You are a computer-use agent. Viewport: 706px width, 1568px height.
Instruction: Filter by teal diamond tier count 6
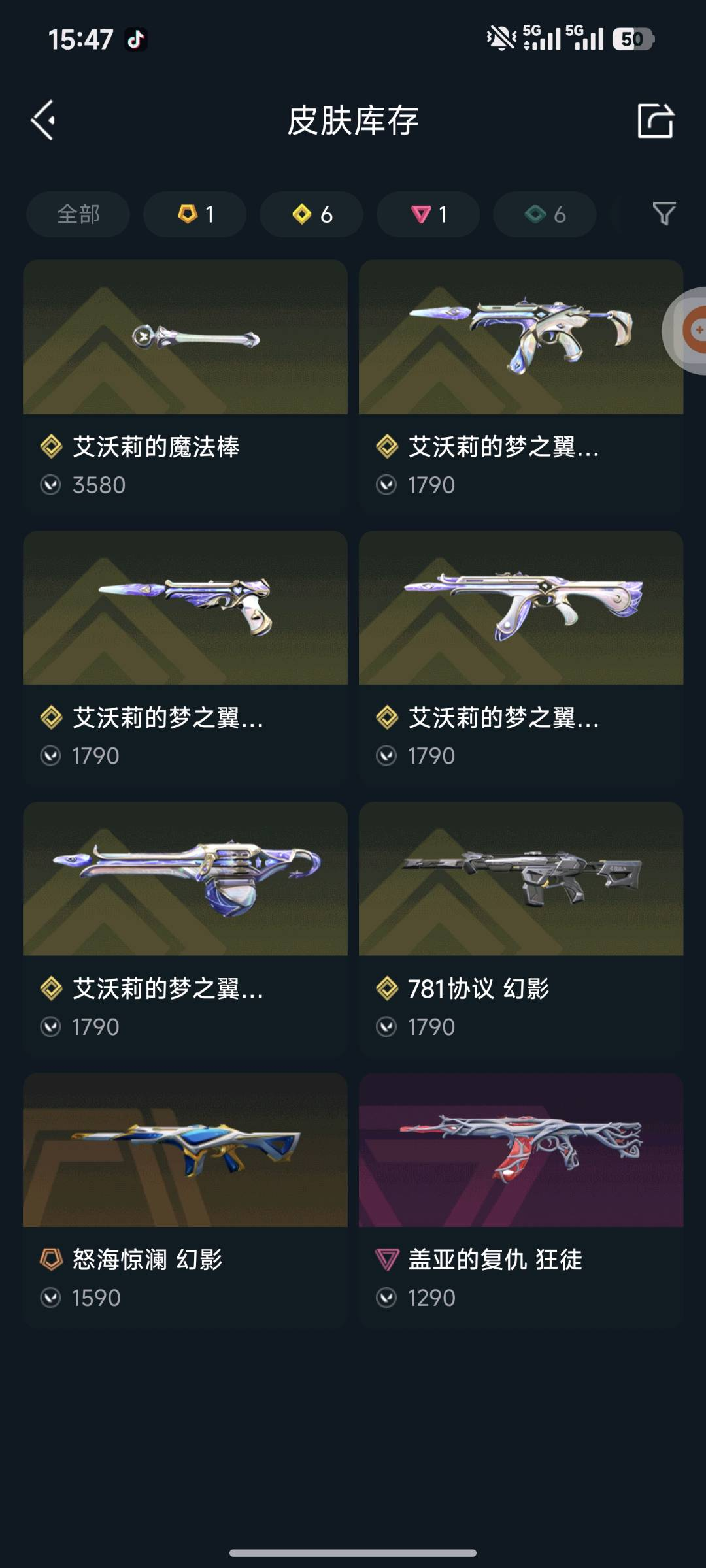click(545, 214)
